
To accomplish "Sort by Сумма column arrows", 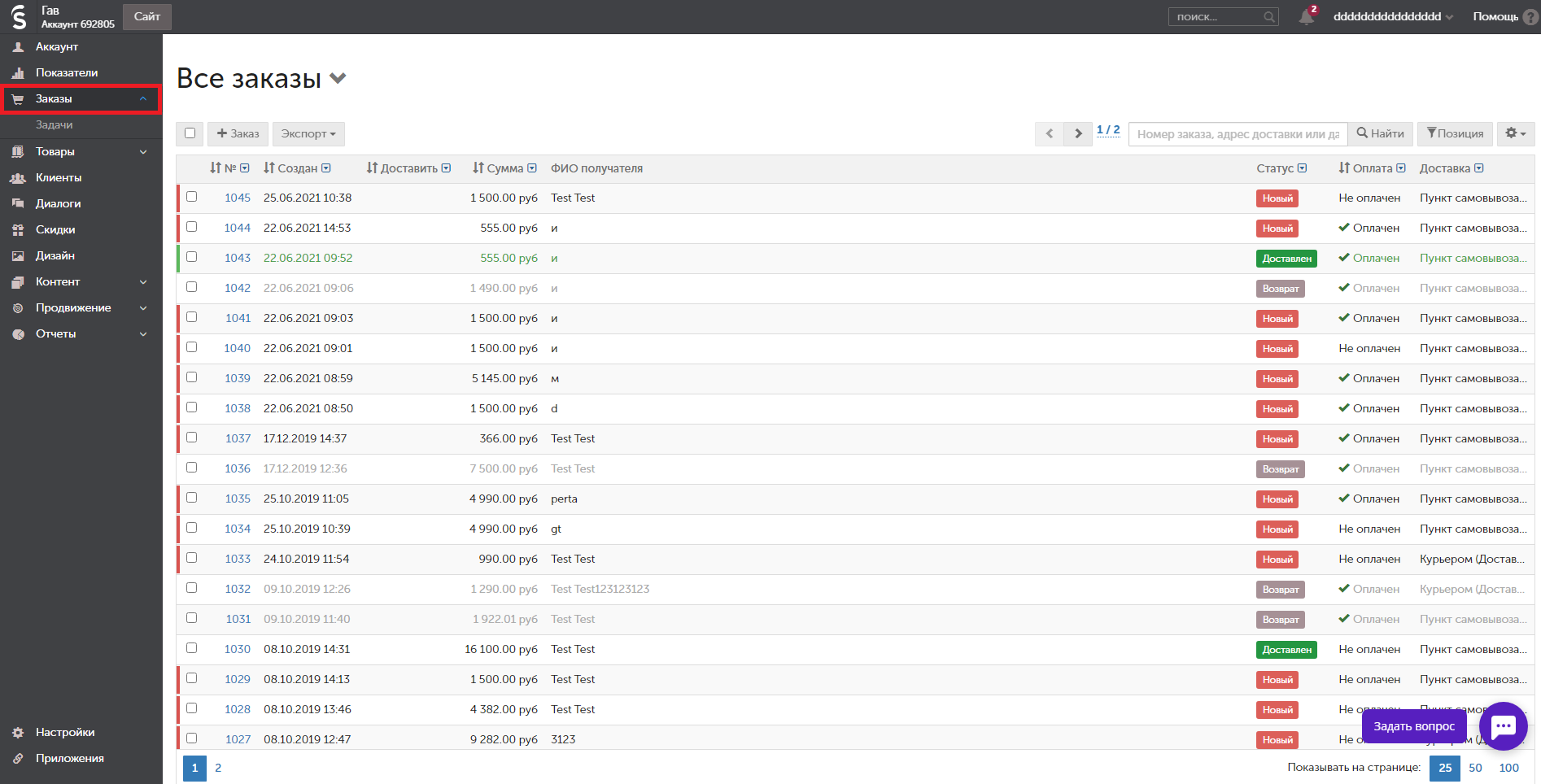I will [478, 168].
